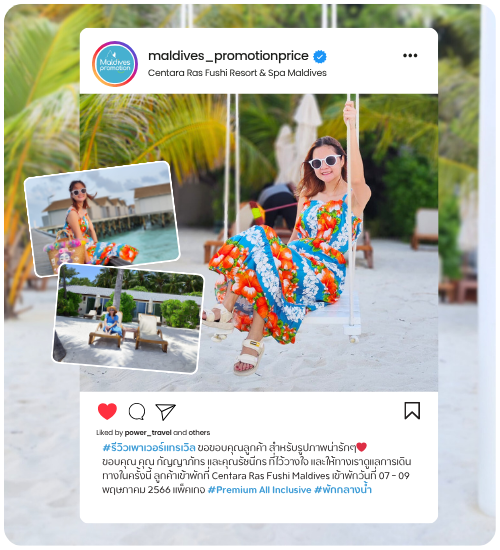Open the #พักกลางน้ำ hashtag

tap(343, 489)
